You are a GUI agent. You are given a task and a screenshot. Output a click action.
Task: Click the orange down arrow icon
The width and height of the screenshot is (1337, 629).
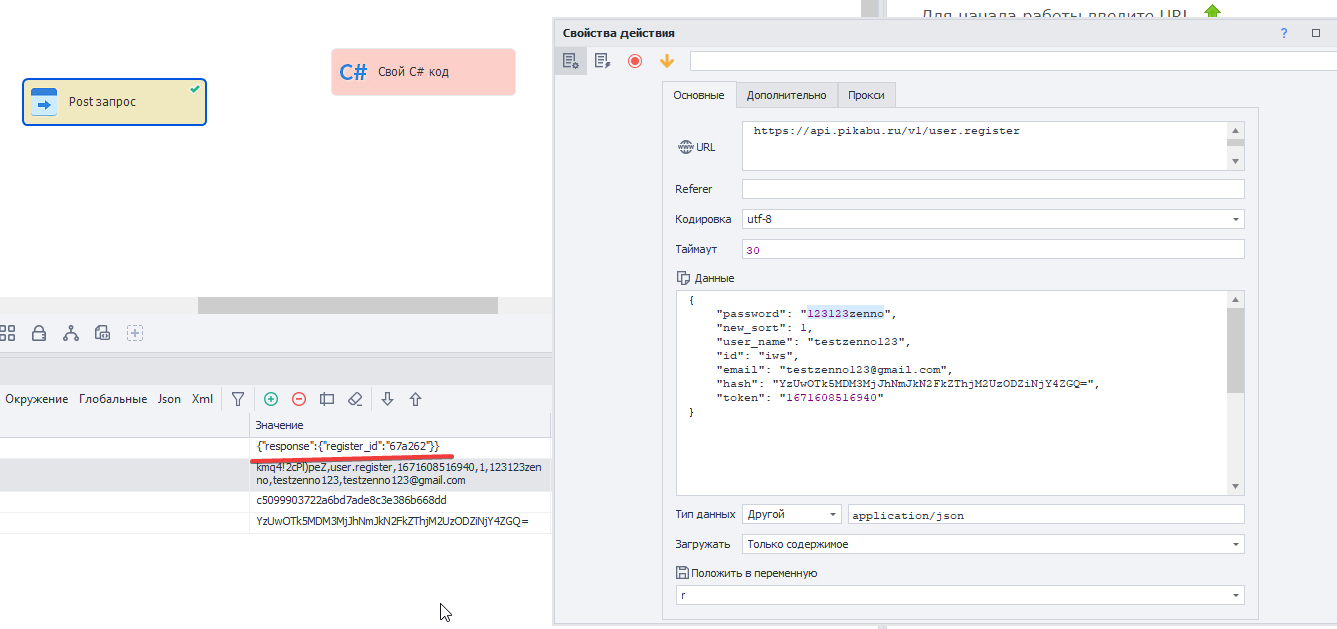tap(667, 61)
